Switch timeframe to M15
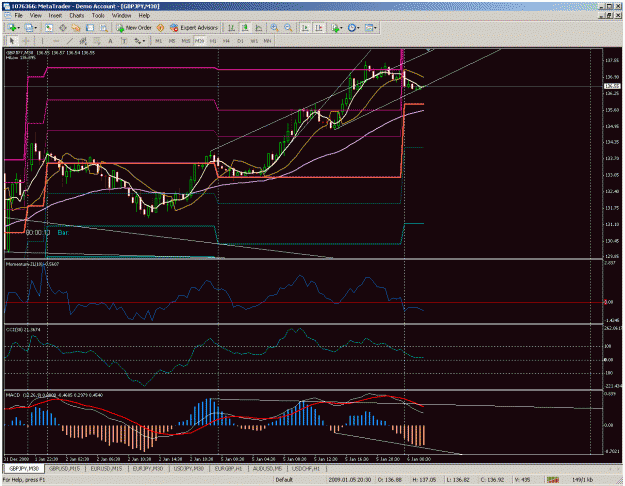This screenshot has height=486, width=625. (x=186, y=41)
